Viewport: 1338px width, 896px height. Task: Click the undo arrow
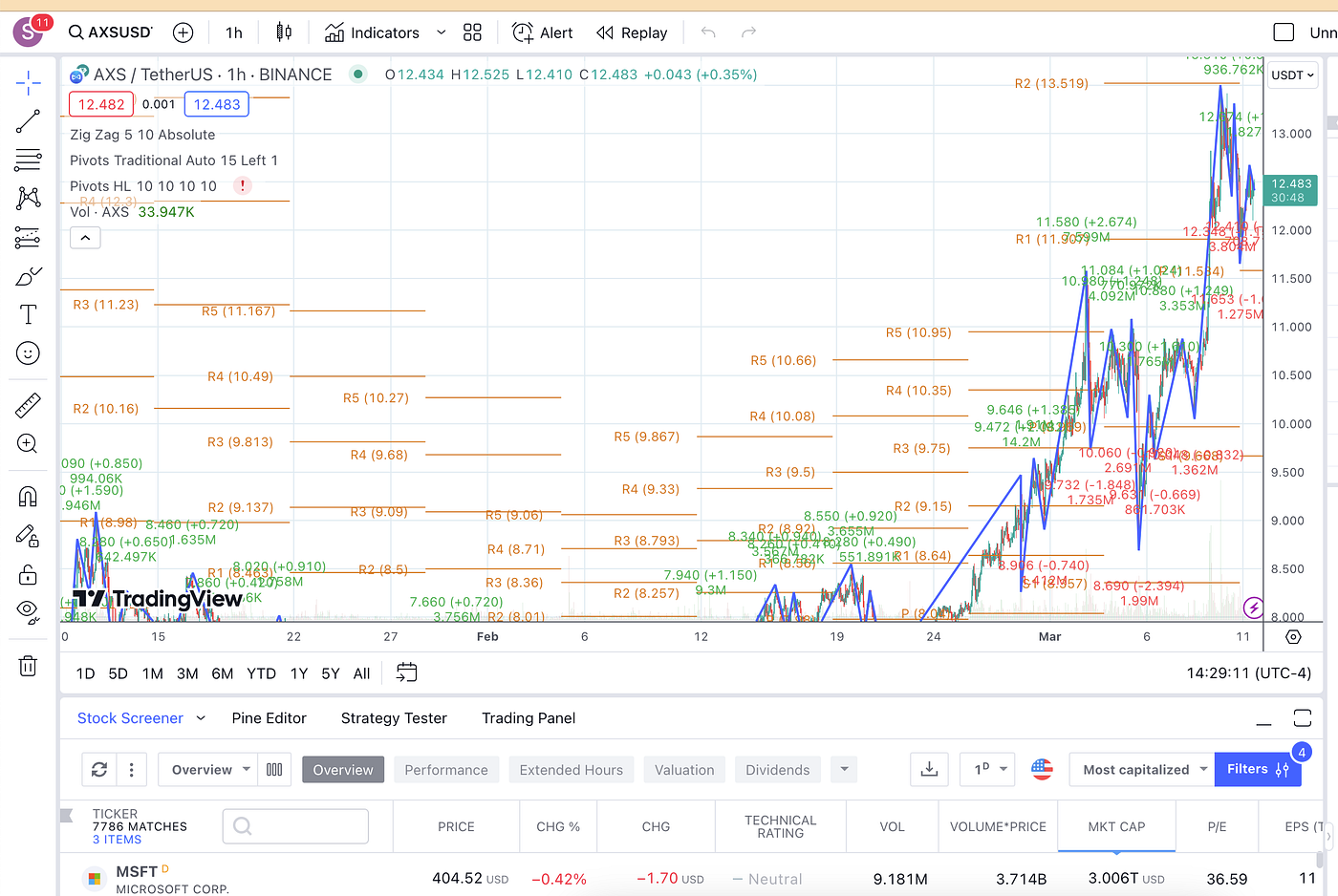[708, 32]
